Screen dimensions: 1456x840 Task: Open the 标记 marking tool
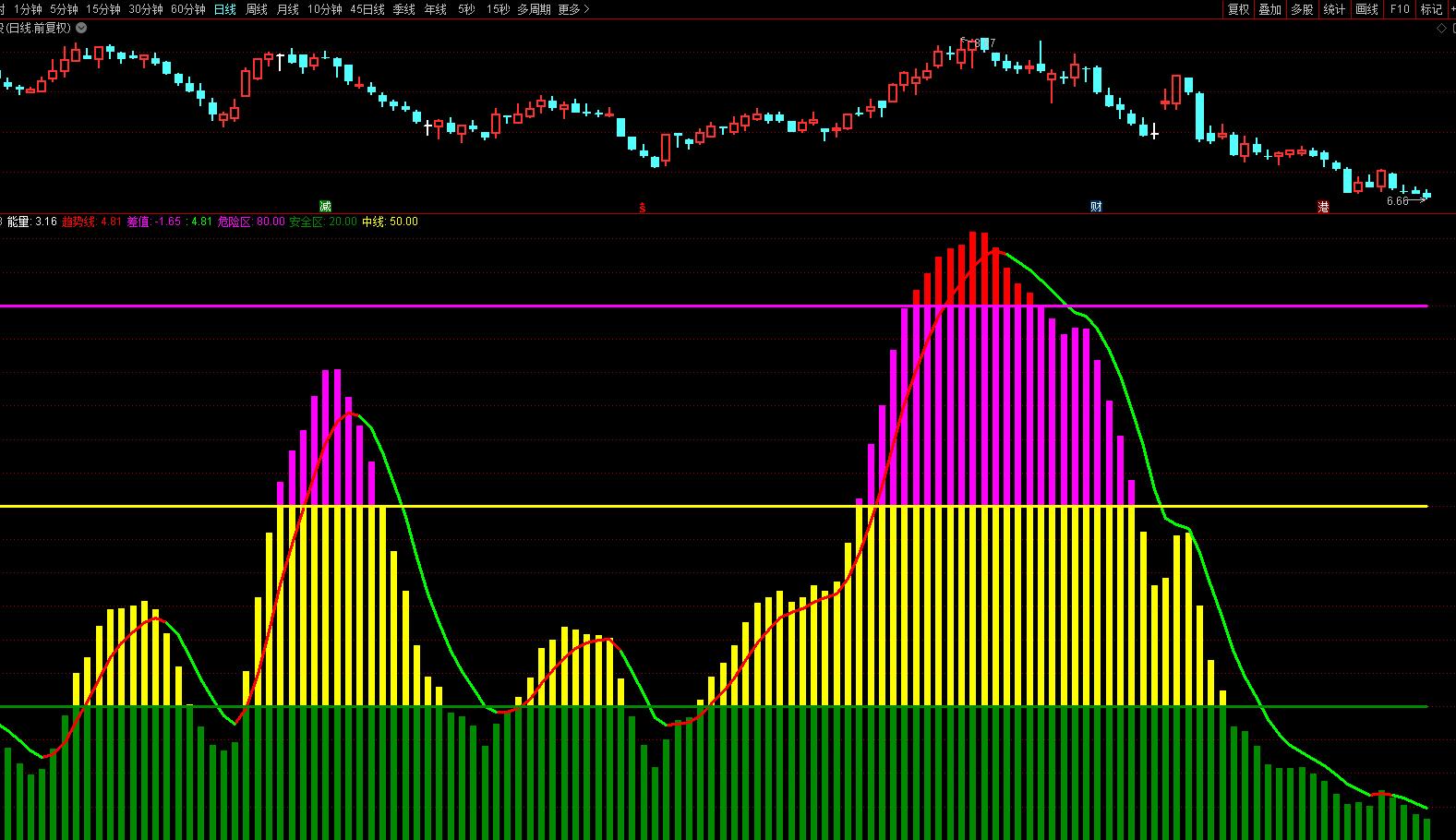click(1430, 9)
